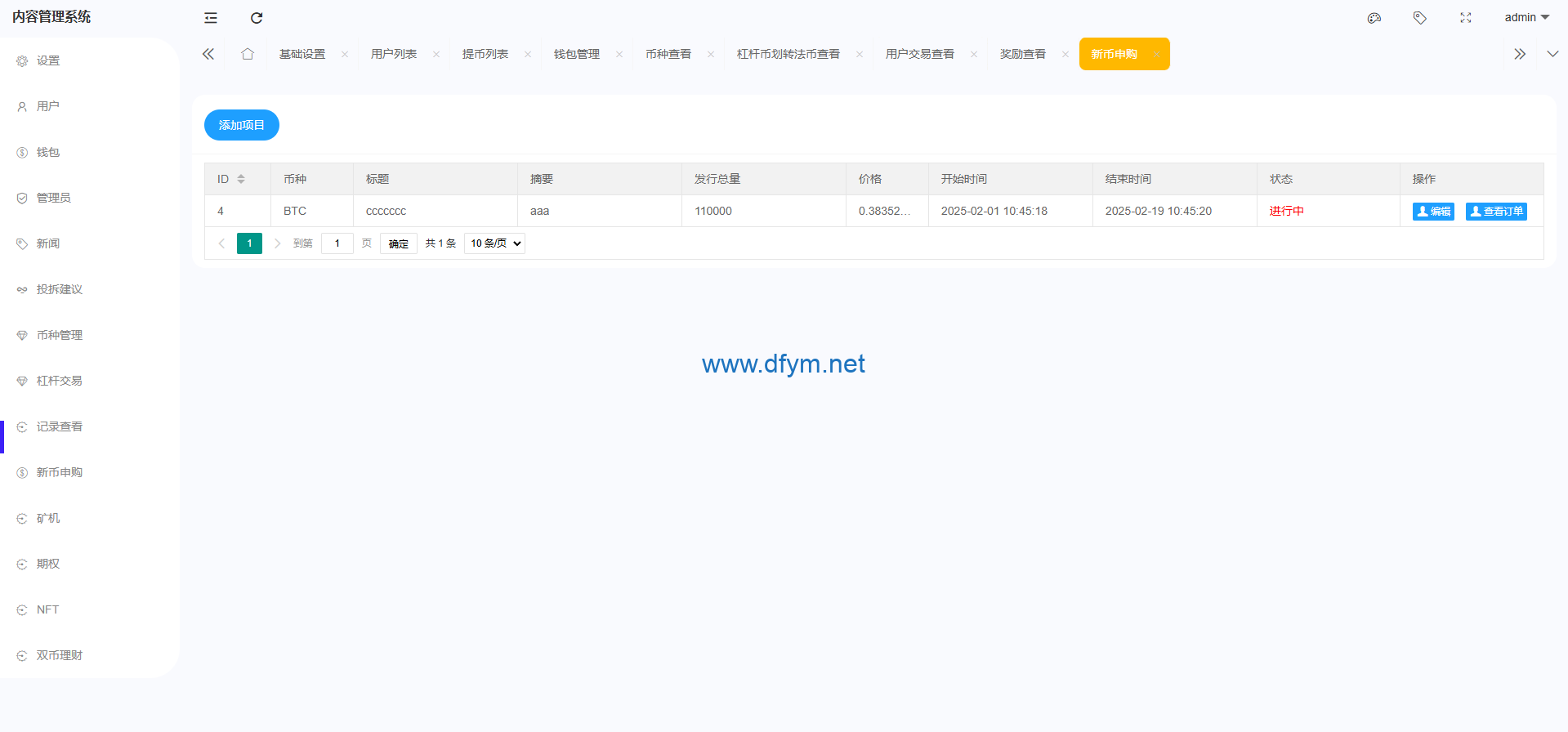Click the 内容管理系统 logo title
Viewport: 1568px width, 732px height.
pos(51,17)
